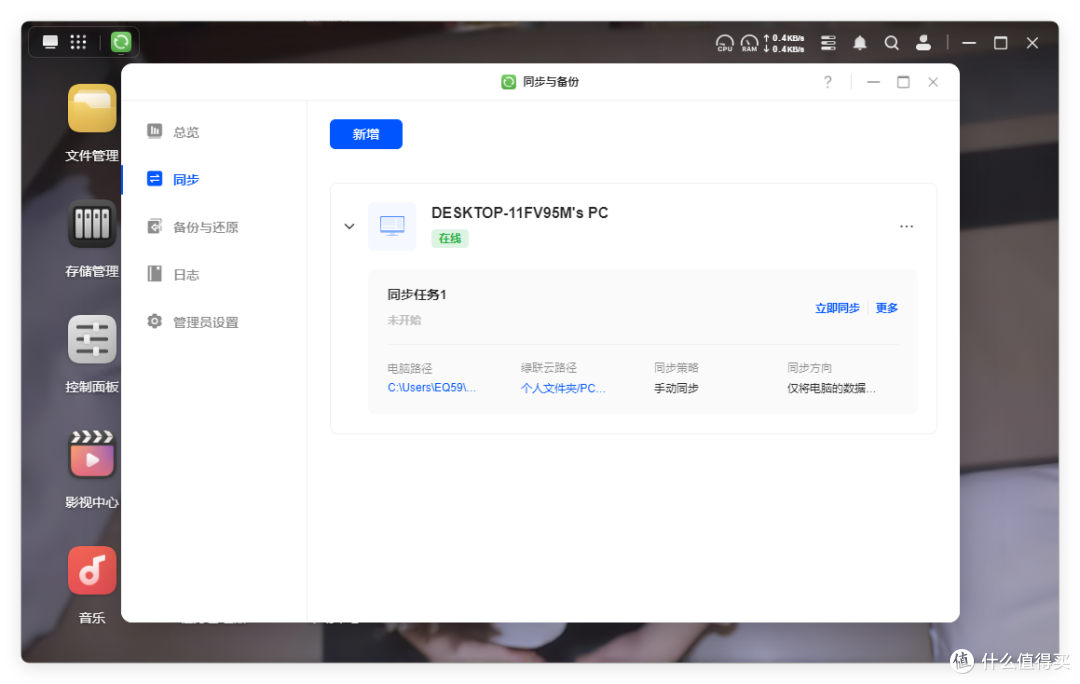Screen dimensions: 1080x684
Task: Open the search magnifier in top bar
Action: click(x=891, y=43)
